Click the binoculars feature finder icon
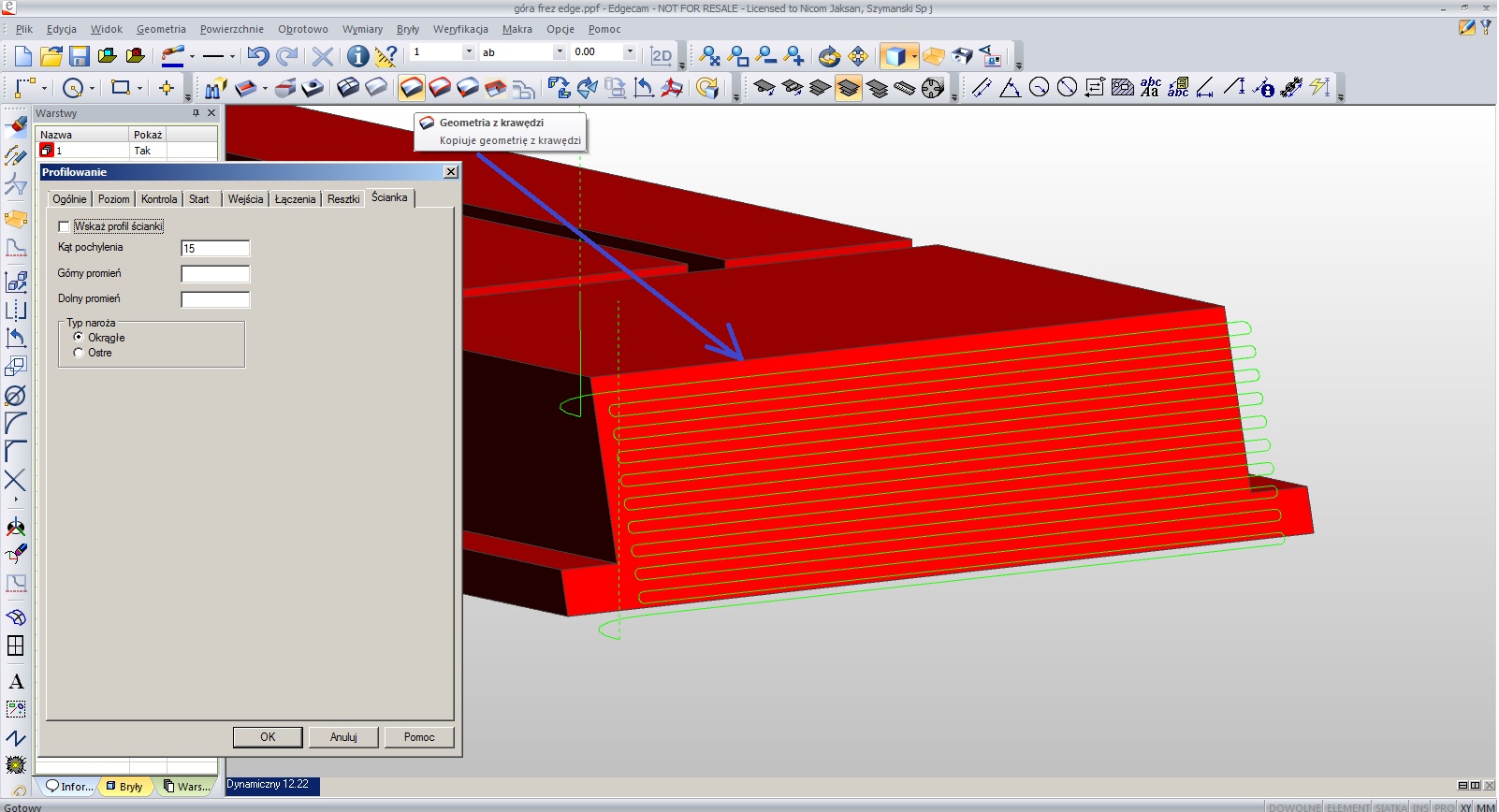This screenshot has height=812, width=1499. (215, 88)
